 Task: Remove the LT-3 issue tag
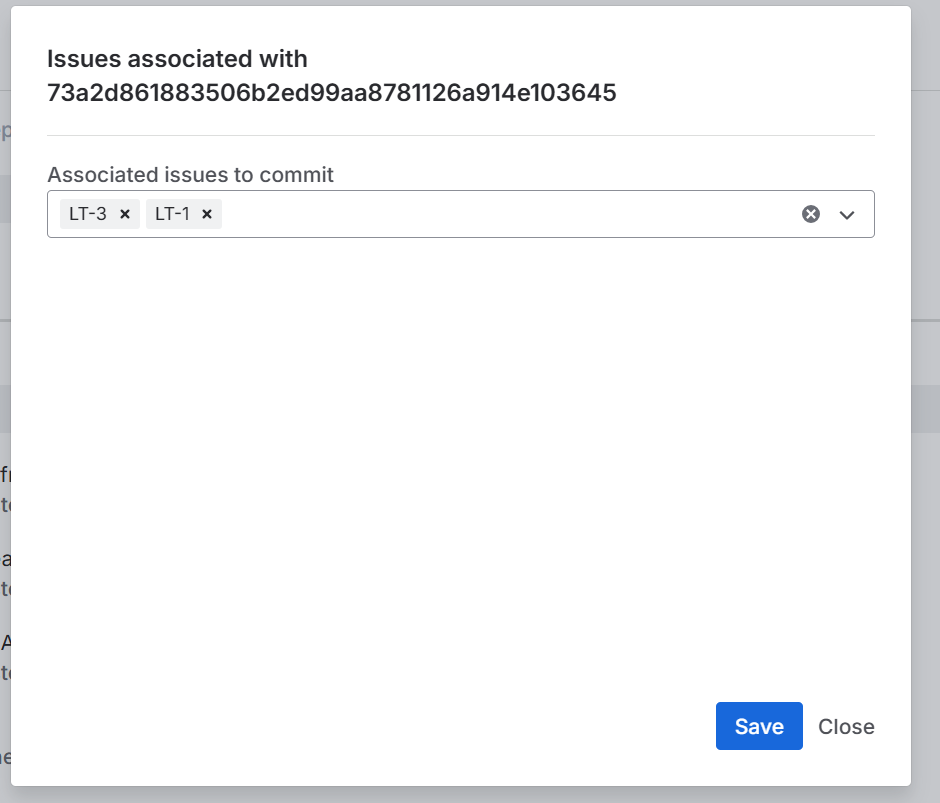coord(125,214)
